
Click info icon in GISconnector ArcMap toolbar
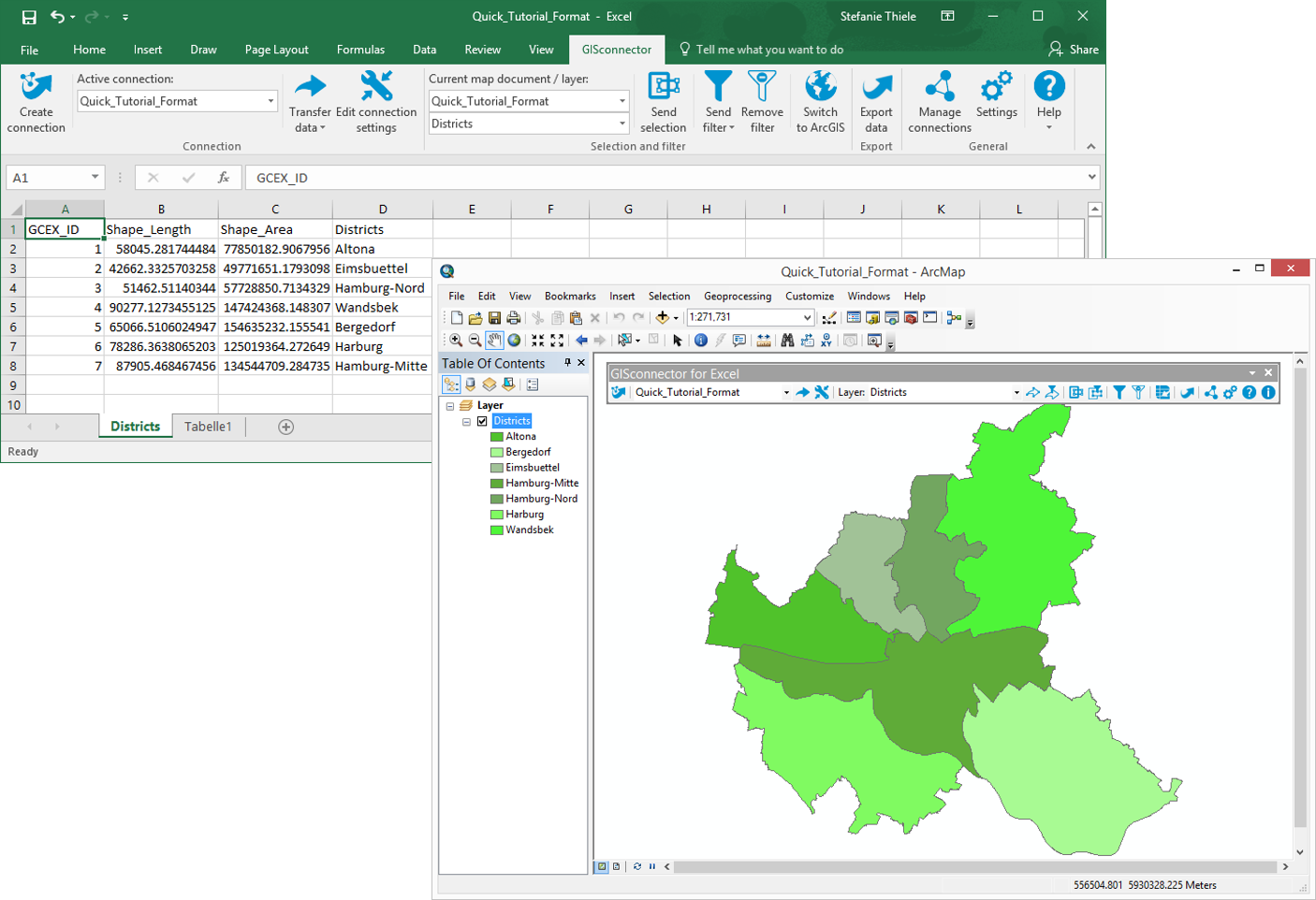click(x=1268, y=392)
